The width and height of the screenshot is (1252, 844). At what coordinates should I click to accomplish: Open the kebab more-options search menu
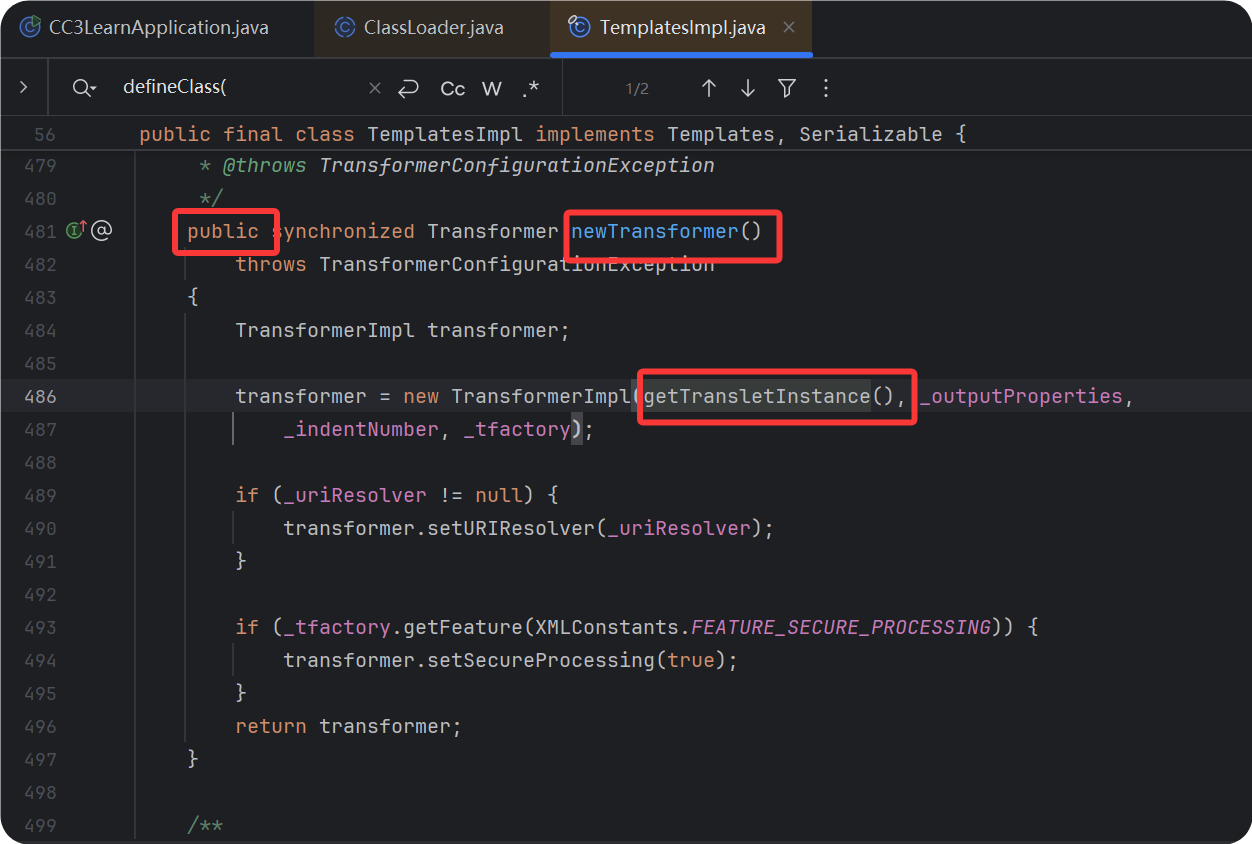826,88
